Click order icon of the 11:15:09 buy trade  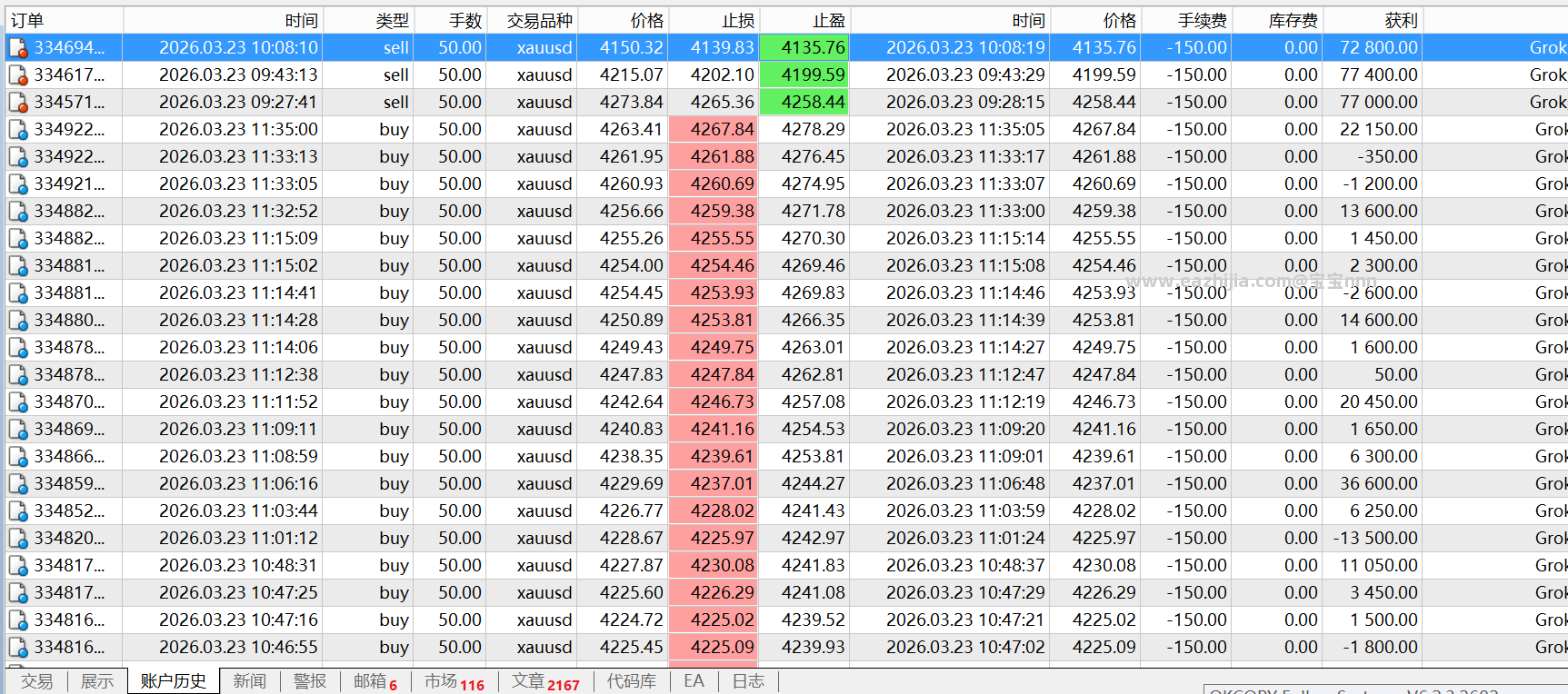[18, 238]
